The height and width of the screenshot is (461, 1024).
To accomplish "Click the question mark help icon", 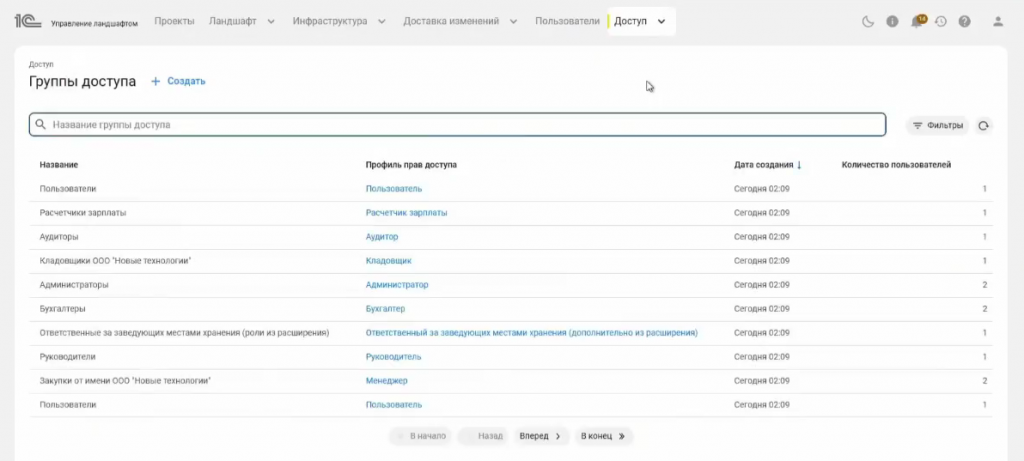I will pyautogui.click(x=964, y=21).
